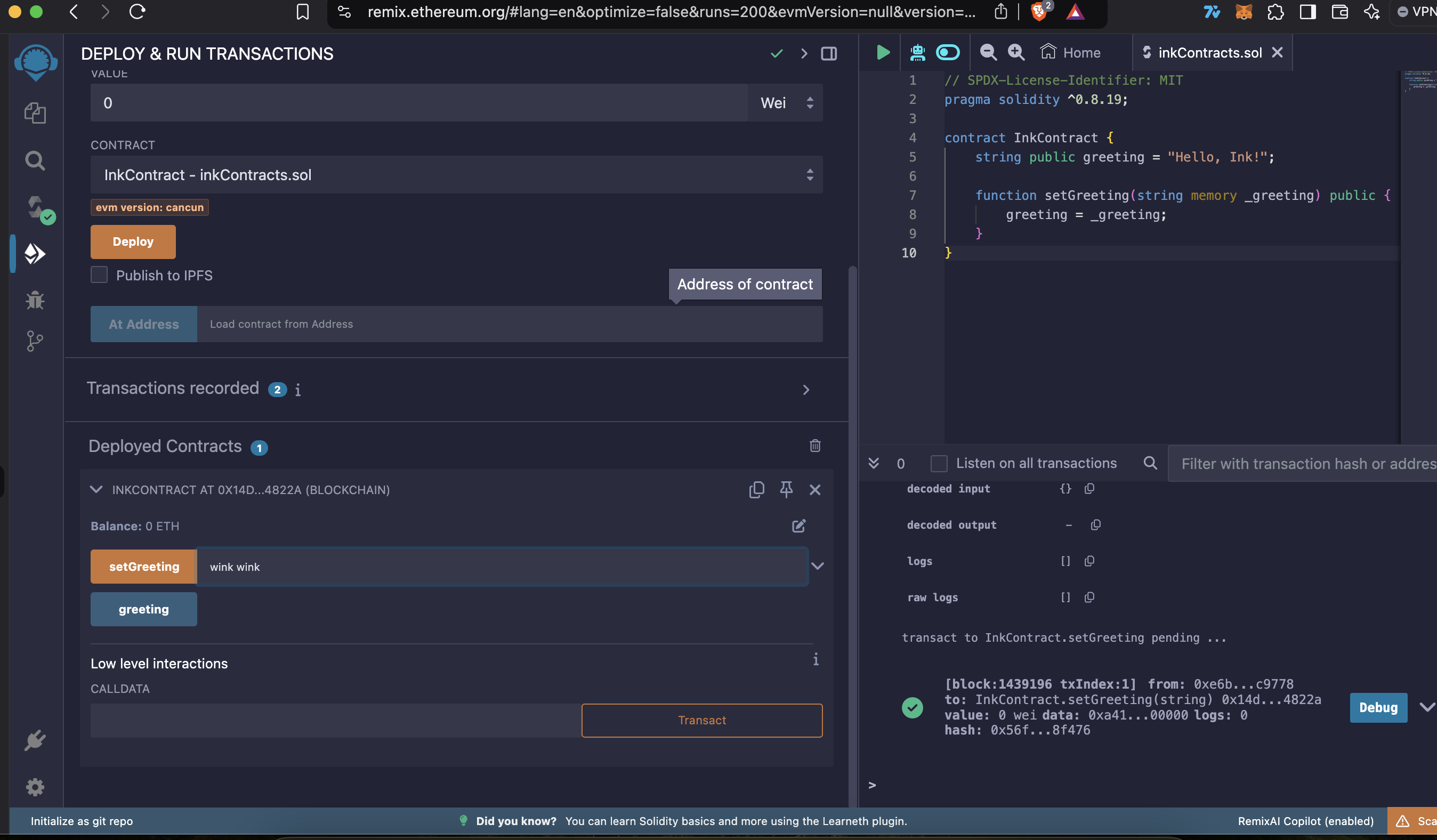
Task: Click the browser back arrow
Action: [74, 11]
